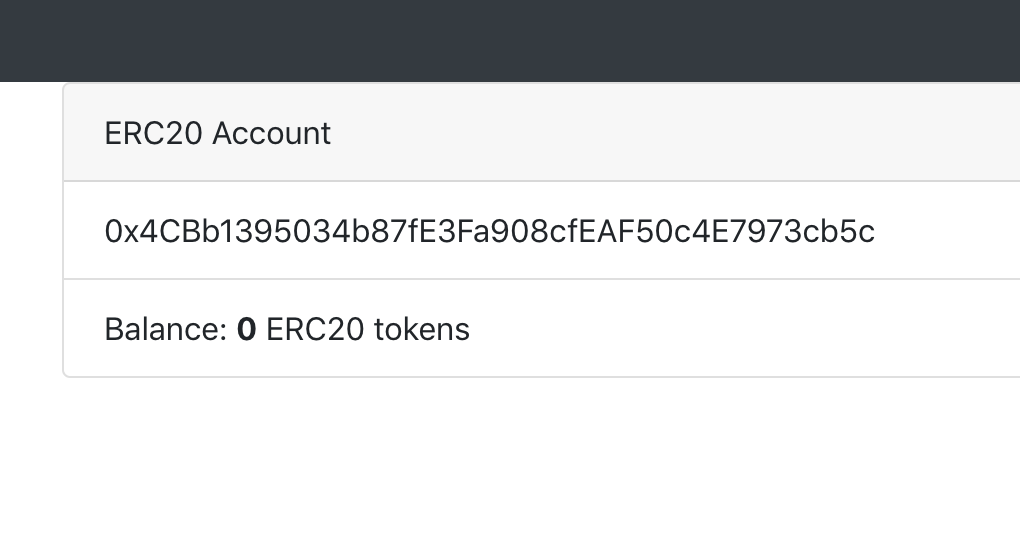Click the "Balance:" label
1020x550 pixels.
[166, 330]
